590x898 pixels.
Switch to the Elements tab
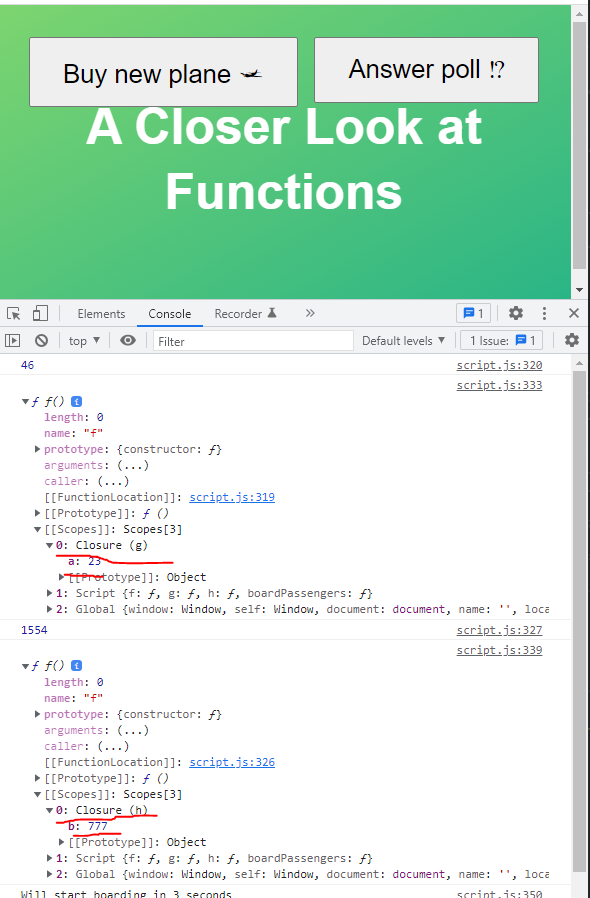point(101,314)
